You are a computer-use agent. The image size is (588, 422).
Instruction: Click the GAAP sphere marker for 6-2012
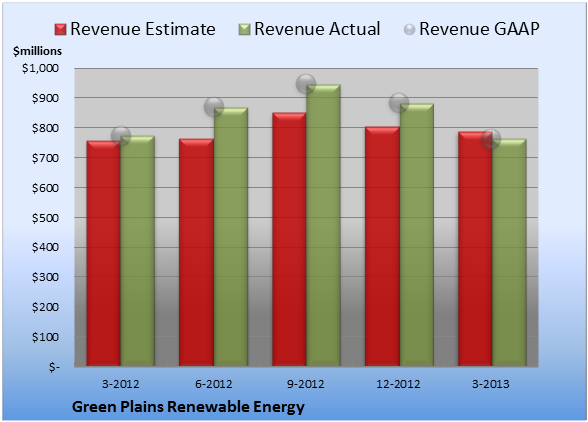pos(214,107)
